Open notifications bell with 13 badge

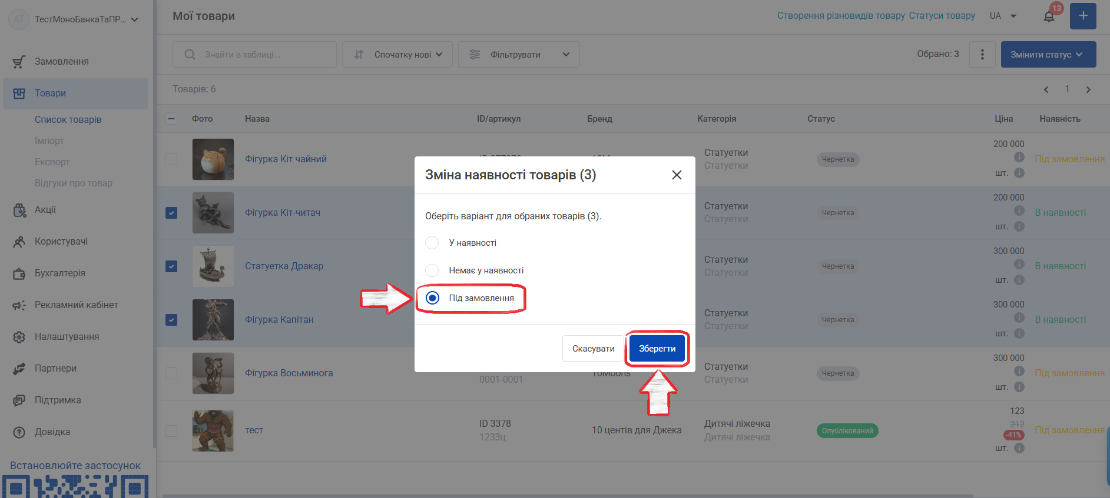(1049, 16)
